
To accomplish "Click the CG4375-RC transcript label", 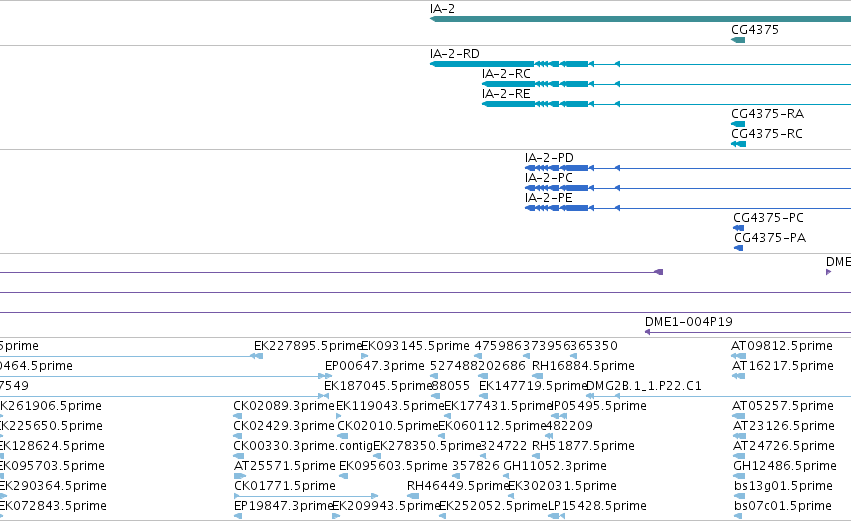I will tap(767, 134).
